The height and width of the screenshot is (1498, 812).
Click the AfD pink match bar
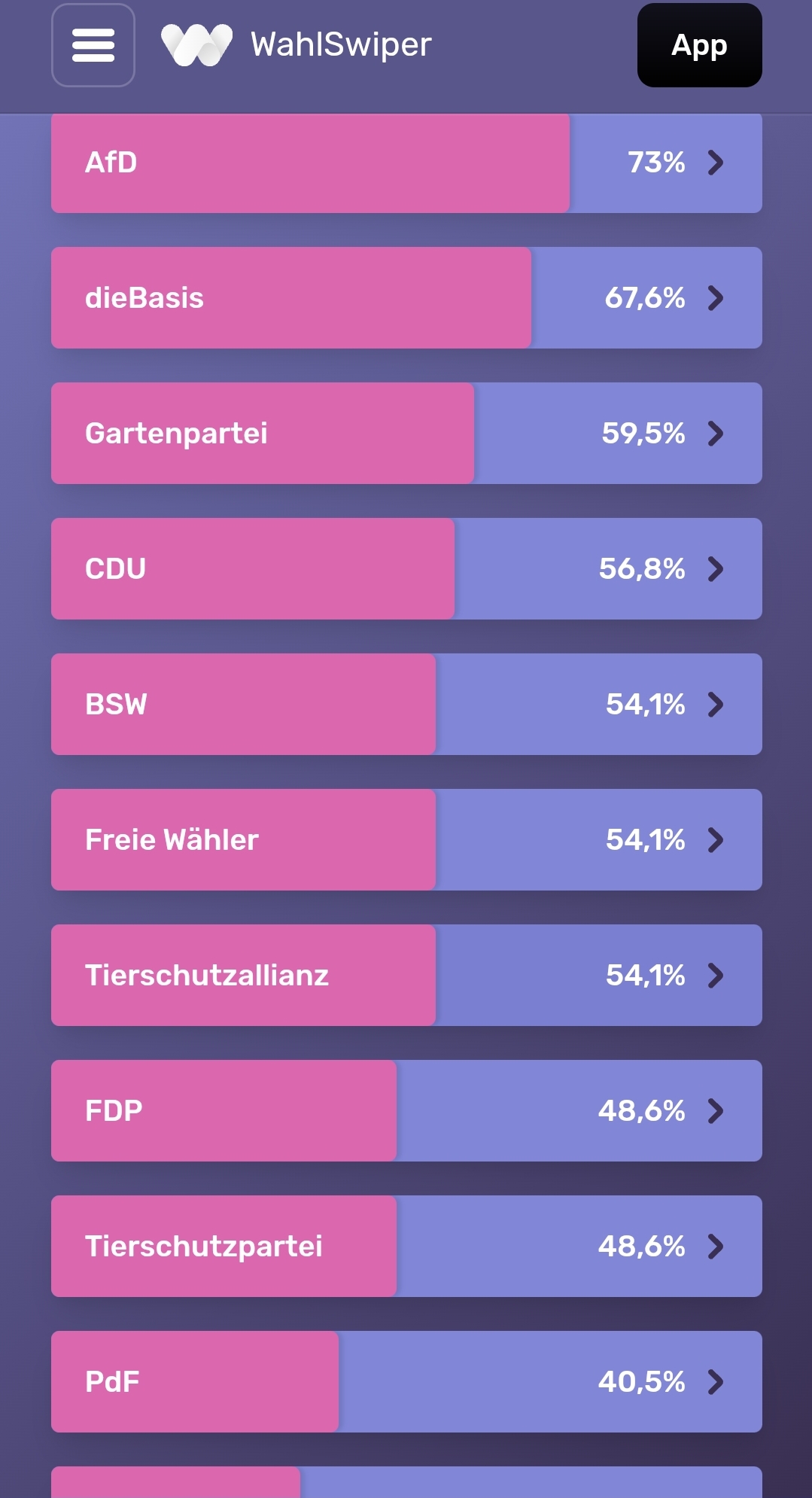[x=310, y=163]
